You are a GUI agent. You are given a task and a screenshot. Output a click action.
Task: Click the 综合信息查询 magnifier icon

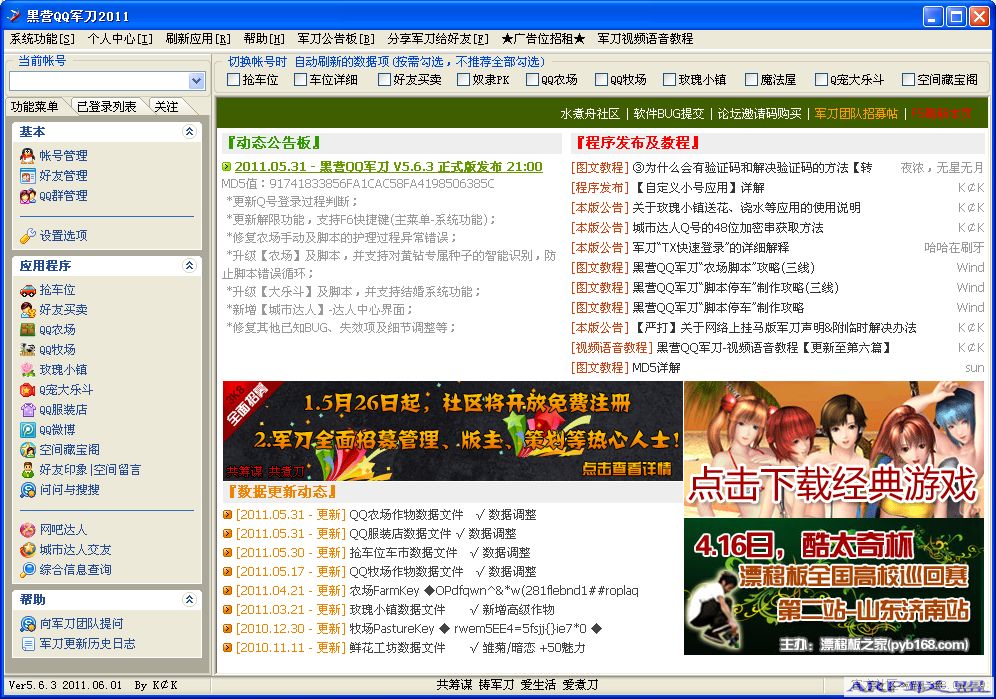click(x=27, y=570)
